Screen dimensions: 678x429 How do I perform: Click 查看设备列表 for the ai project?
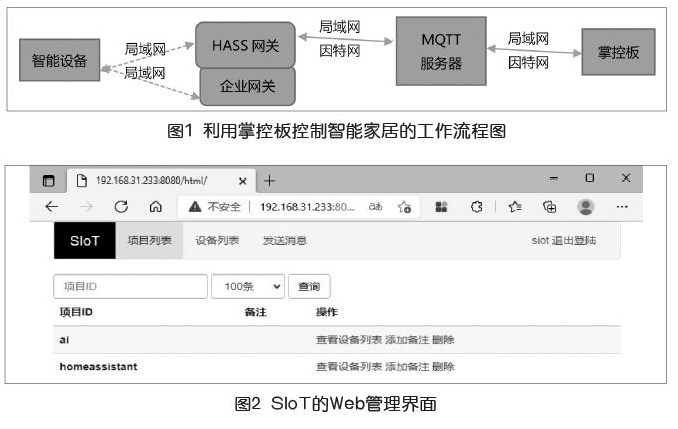[349, 340]
